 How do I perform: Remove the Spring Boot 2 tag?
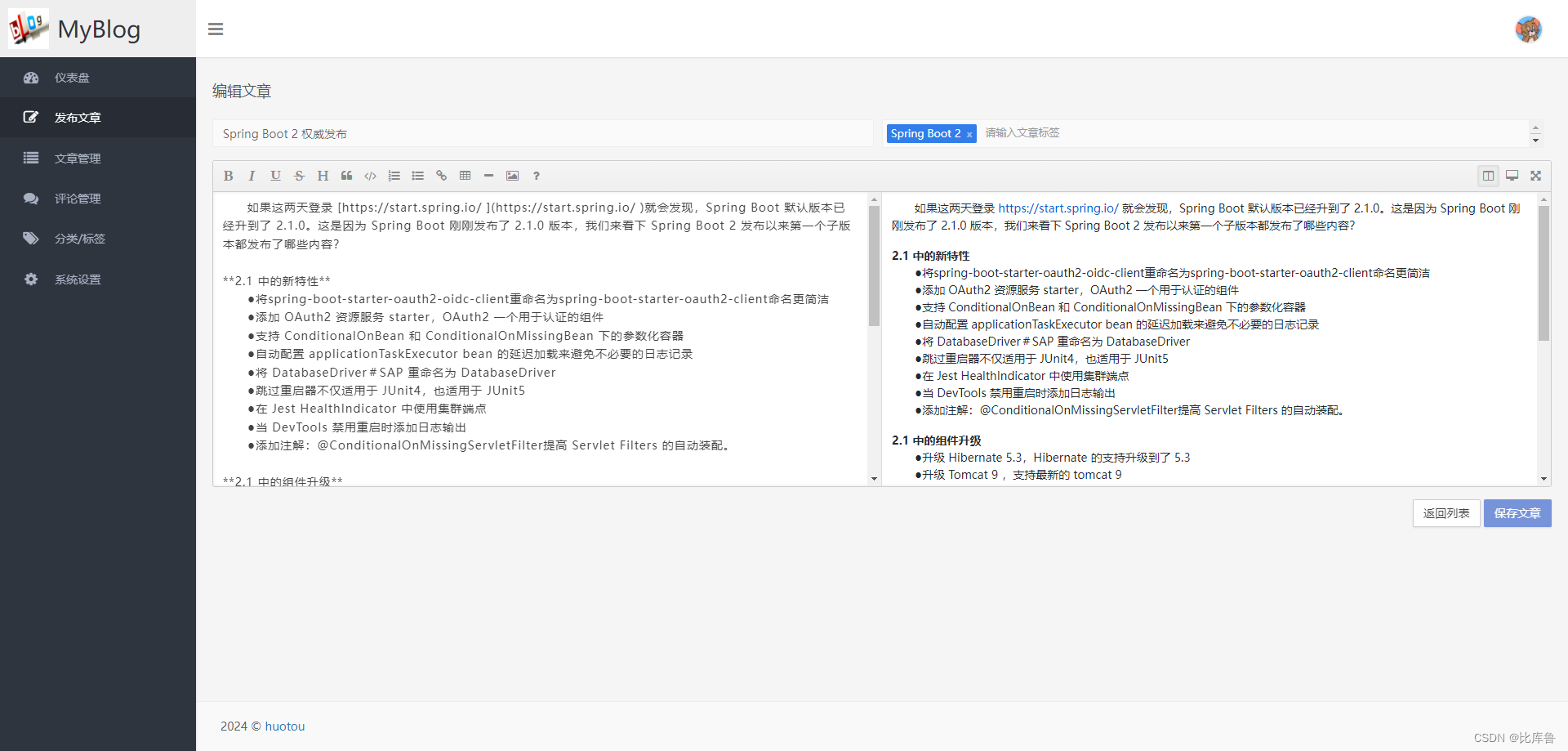click(x=969, y=135)
